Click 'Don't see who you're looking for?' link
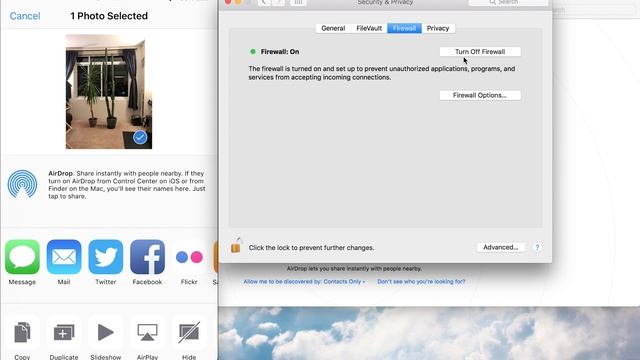Viewport: 640px width, 360px height. (421, 282)
